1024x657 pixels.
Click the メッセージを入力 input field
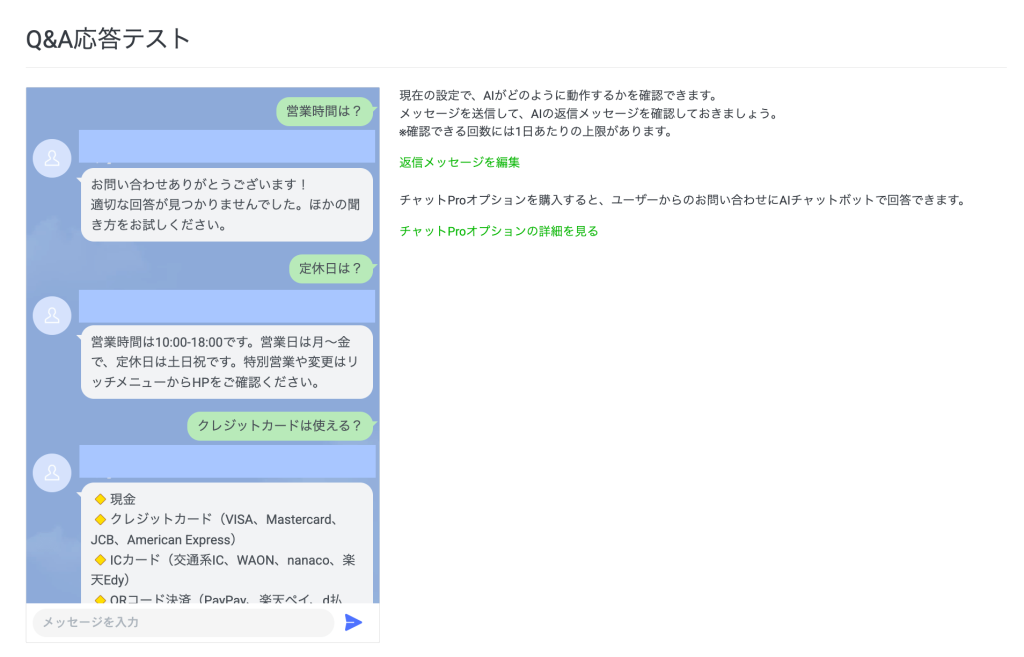(x=183, y=622)
